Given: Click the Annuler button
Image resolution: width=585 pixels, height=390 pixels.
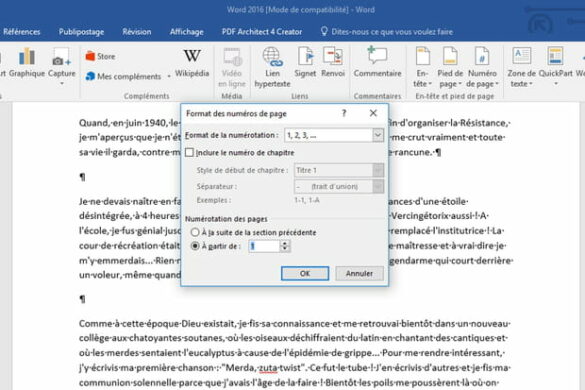Looking at the screenshot, I should [x=359, y=273].
